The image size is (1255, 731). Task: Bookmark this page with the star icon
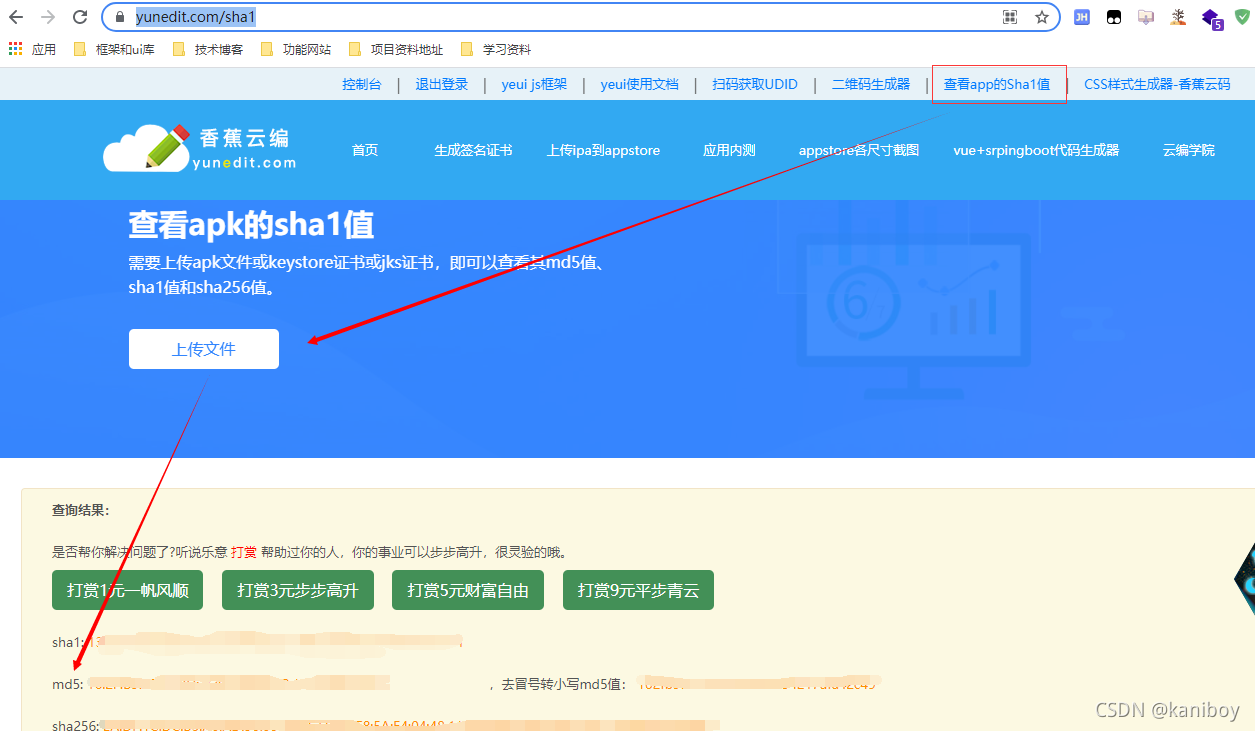click(x=1041, y=17)
